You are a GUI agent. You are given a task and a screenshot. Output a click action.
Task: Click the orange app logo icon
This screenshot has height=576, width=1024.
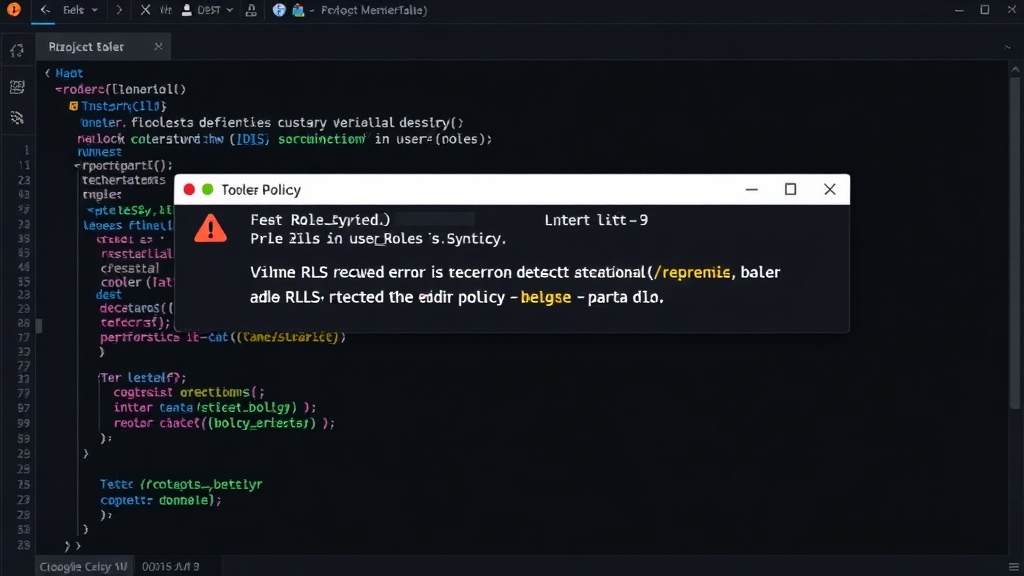pyautogui.click(x=13, y=10)
